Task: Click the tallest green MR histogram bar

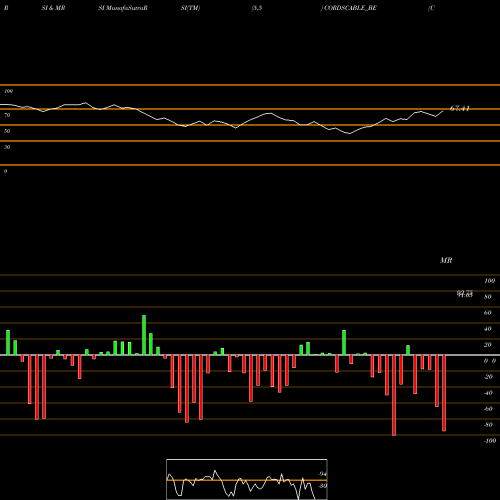Action: 144,335
